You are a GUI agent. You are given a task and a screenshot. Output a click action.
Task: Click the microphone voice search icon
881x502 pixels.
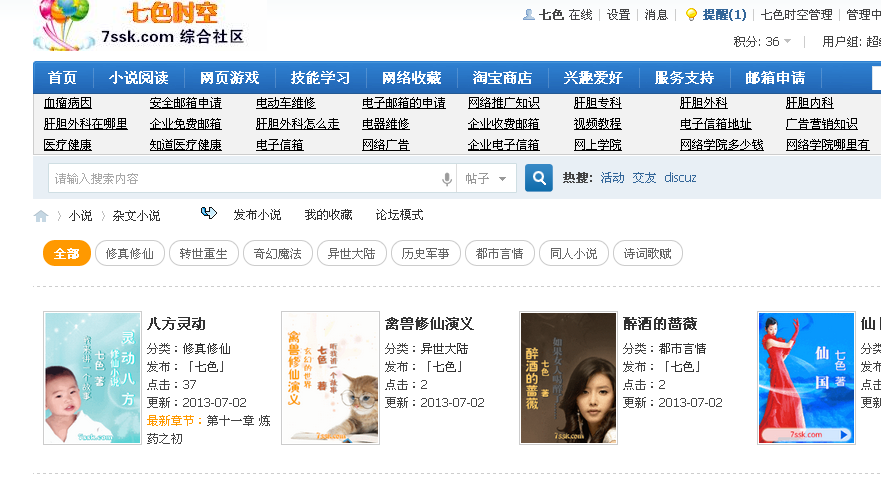tap(447, 179)
